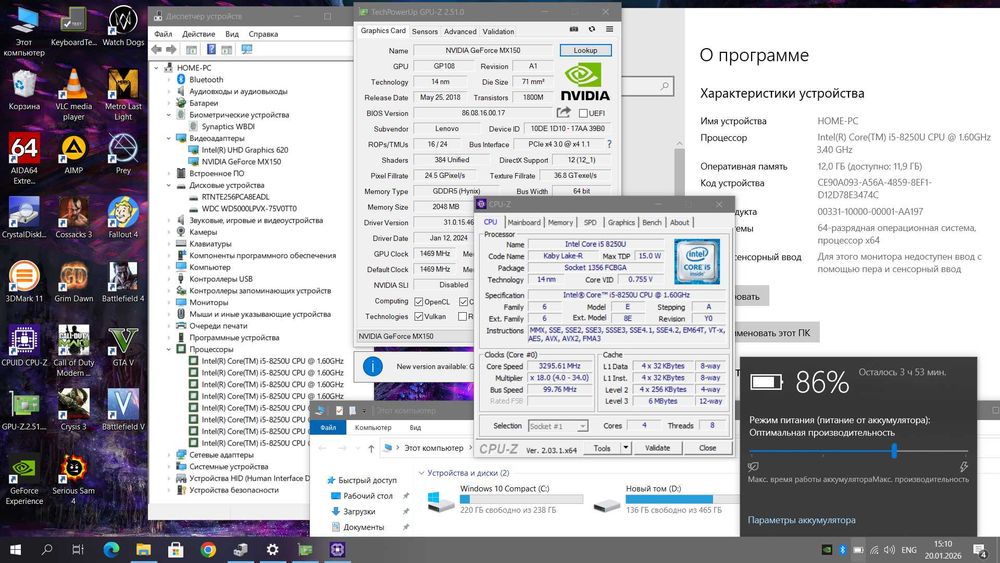Open the Bench tab in CPU-Z
Viewport: 1000px width, 563px height.
click(652, 223)
